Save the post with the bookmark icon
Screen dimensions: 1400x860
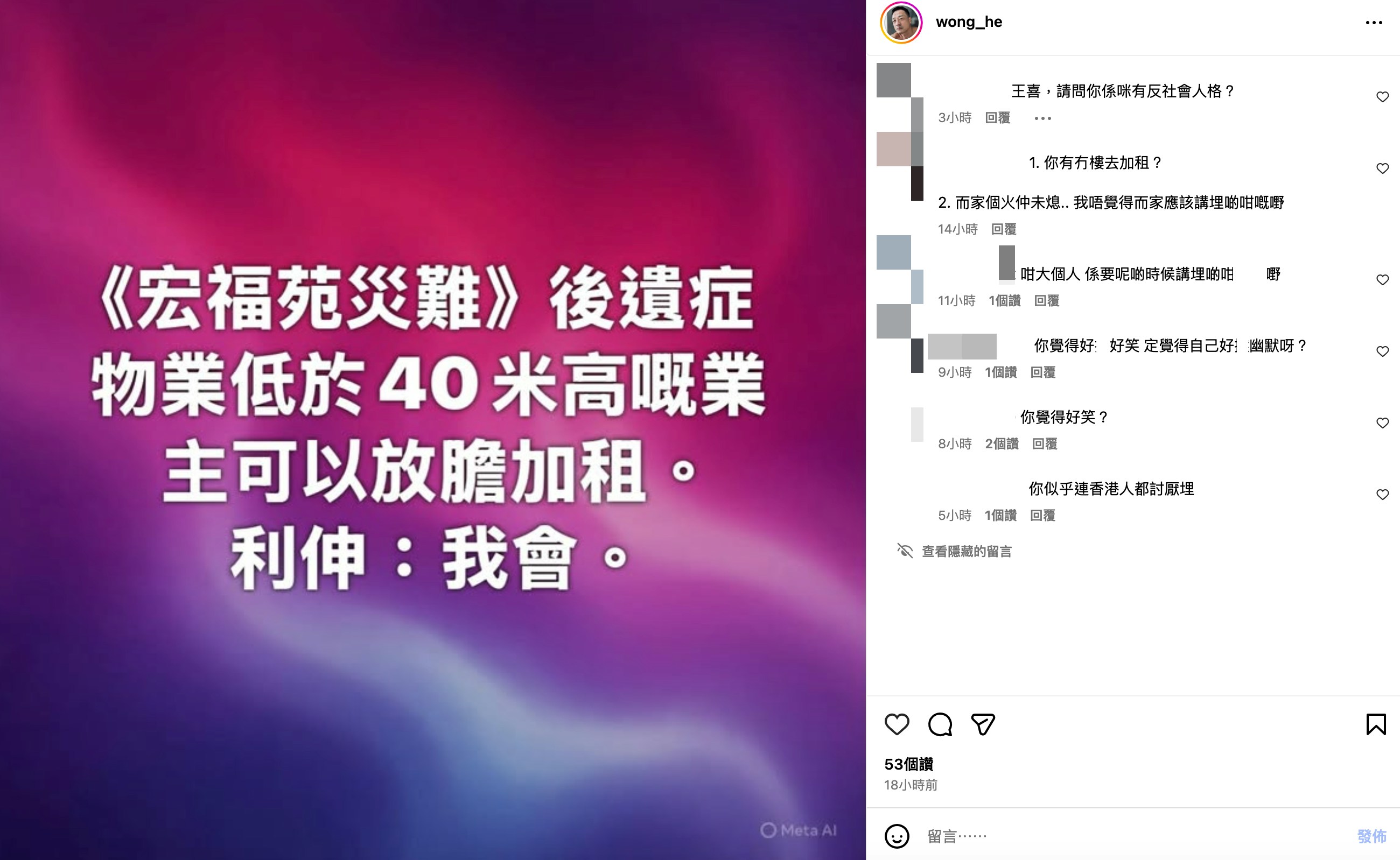[x=1376, y=724]
